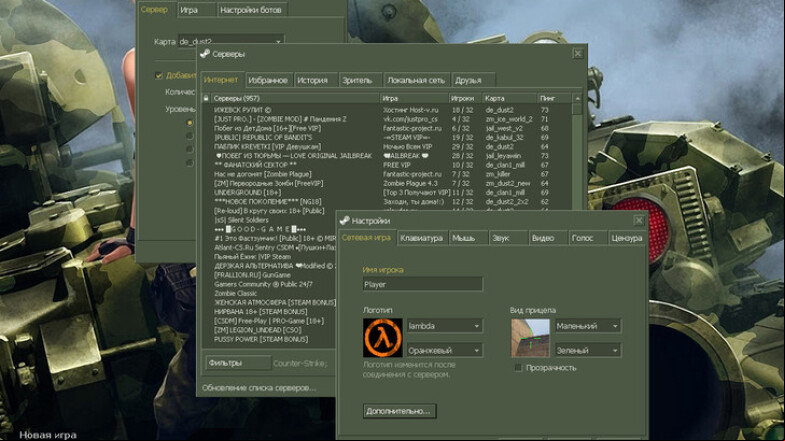Viewport: 785px width, 441px height.
Task: Switch to the Звук tab
Action: pyautogui.click(x=508, y=238)
